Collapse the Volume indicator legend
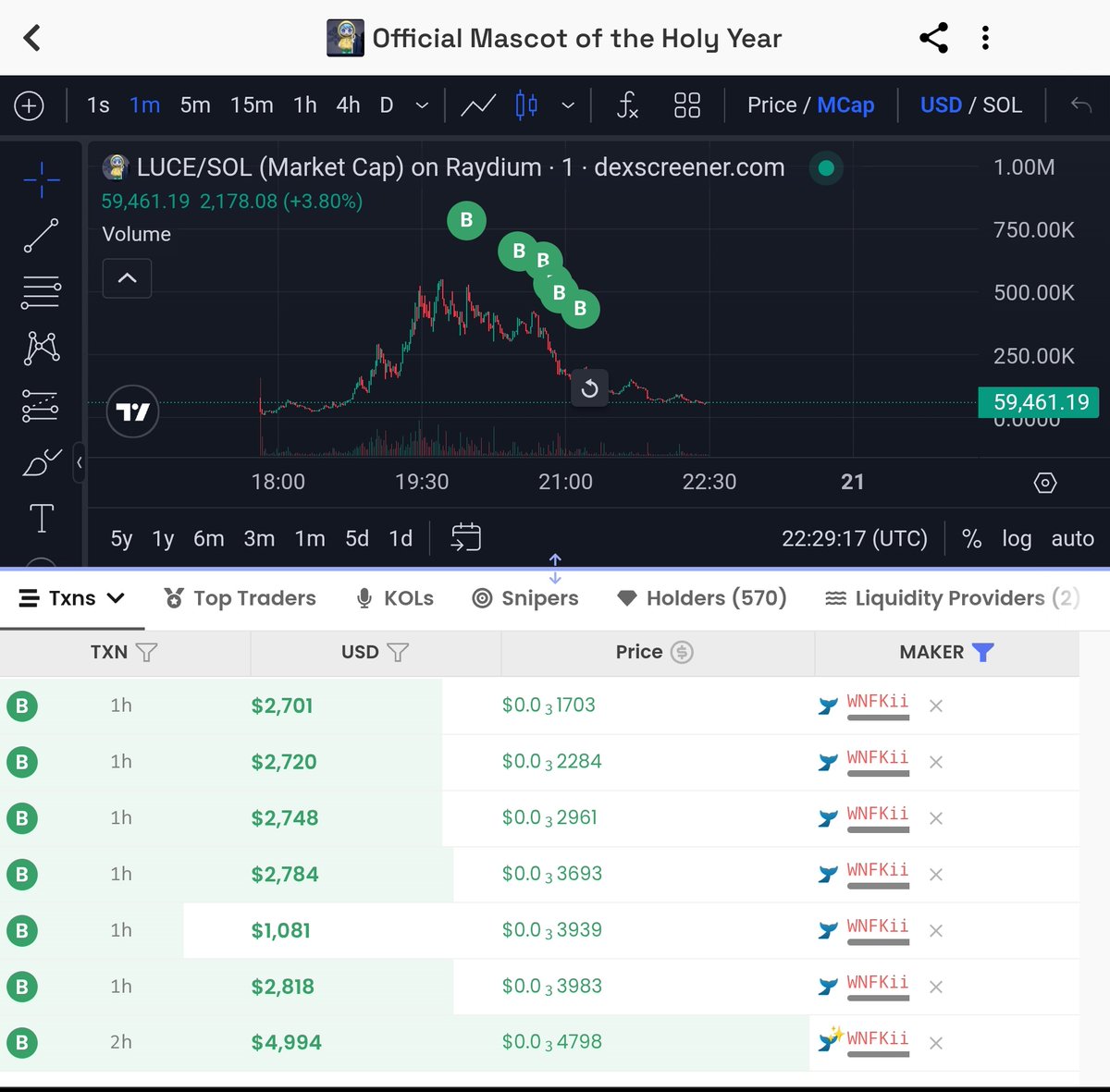This screenshot has width=1110, height=1092. click(x=128, y=278)
